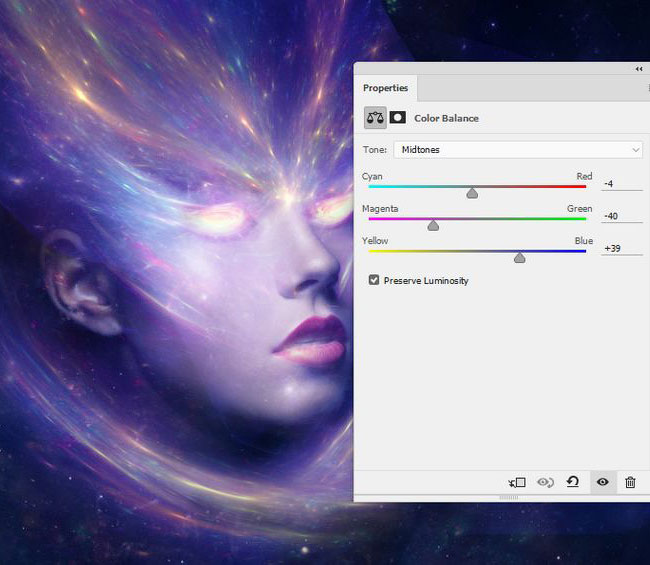Click the panel bottom resize grip

[x=509, y=497]
